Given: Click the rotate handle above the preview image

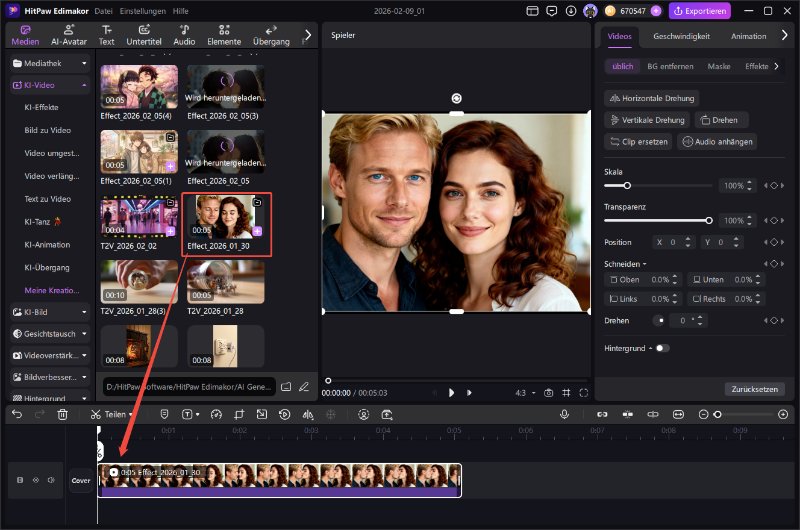Looking at the screenshot, I should pyautogui.click(x=457, y=98).
